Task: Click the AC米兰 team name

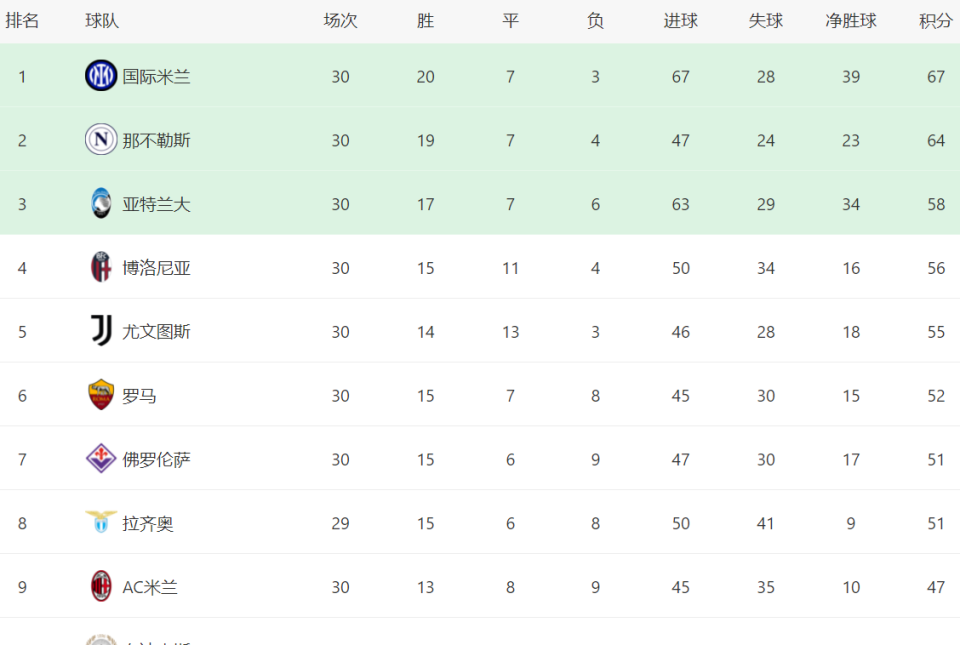Action: [150, 587]
